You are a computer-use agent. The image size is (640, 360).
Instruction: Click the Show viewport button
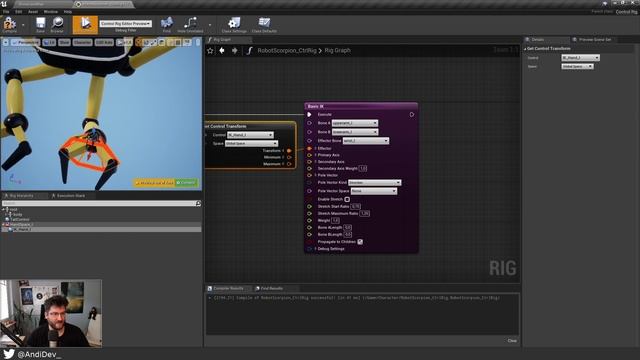(64, 42)
